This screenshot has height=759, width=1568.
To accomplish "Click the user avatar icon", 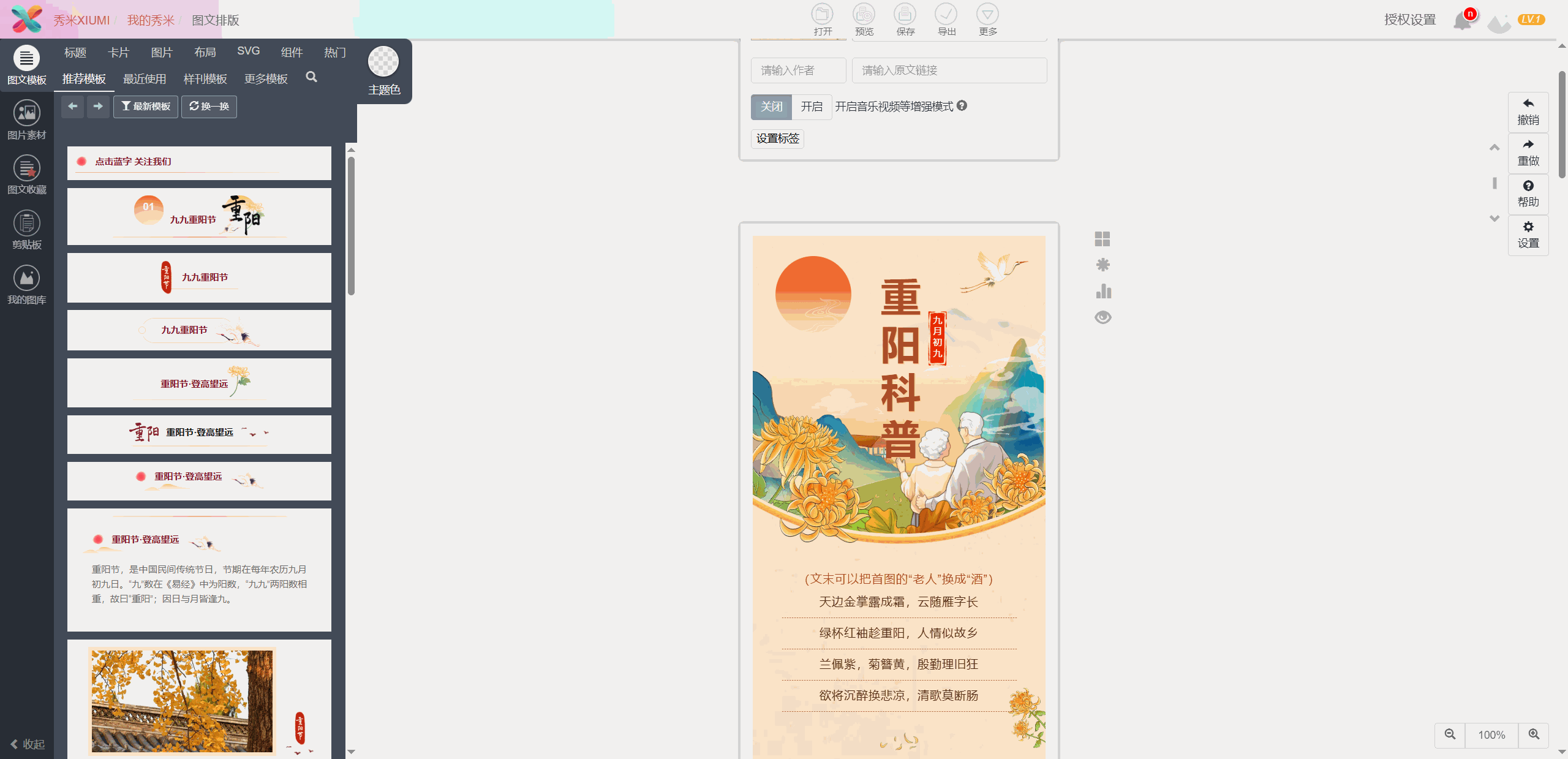I will pos(1499,23).
